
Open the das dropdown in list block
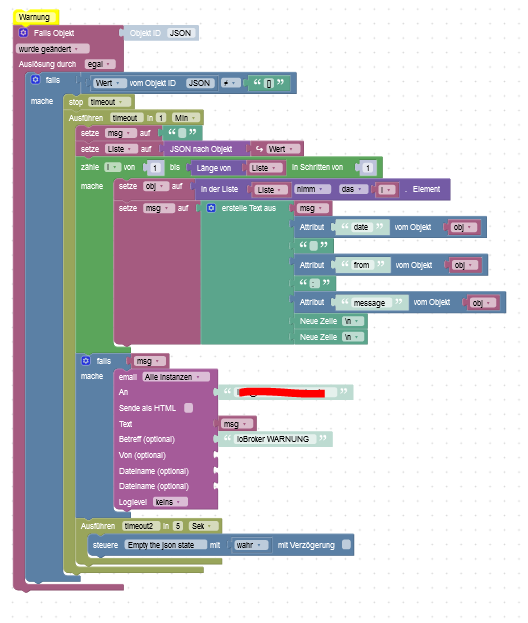coord(353,189)
